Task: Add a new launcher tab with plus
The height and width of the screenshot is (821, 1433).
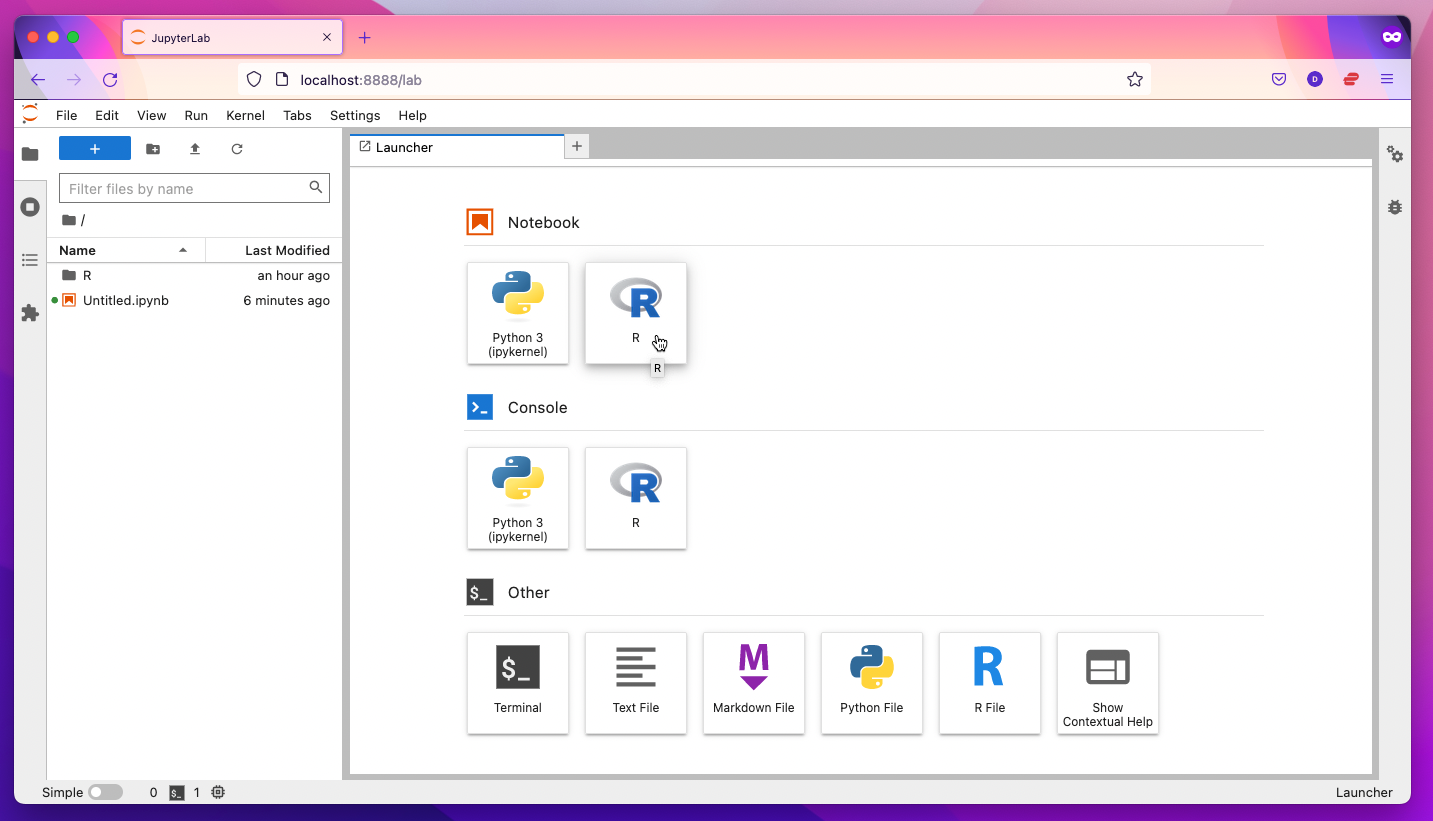Action: click(576, 147)
